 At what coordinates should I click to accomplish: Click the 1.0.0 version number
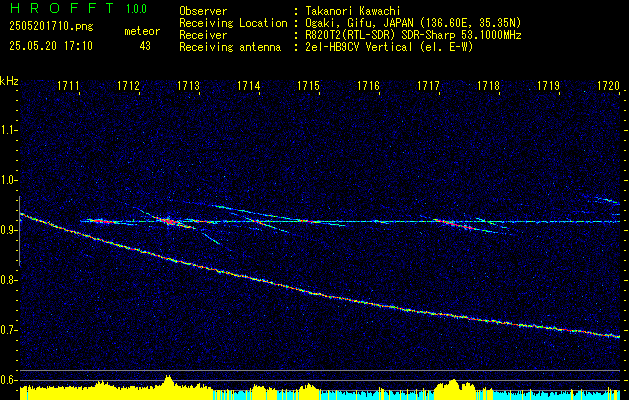[136, 8]
